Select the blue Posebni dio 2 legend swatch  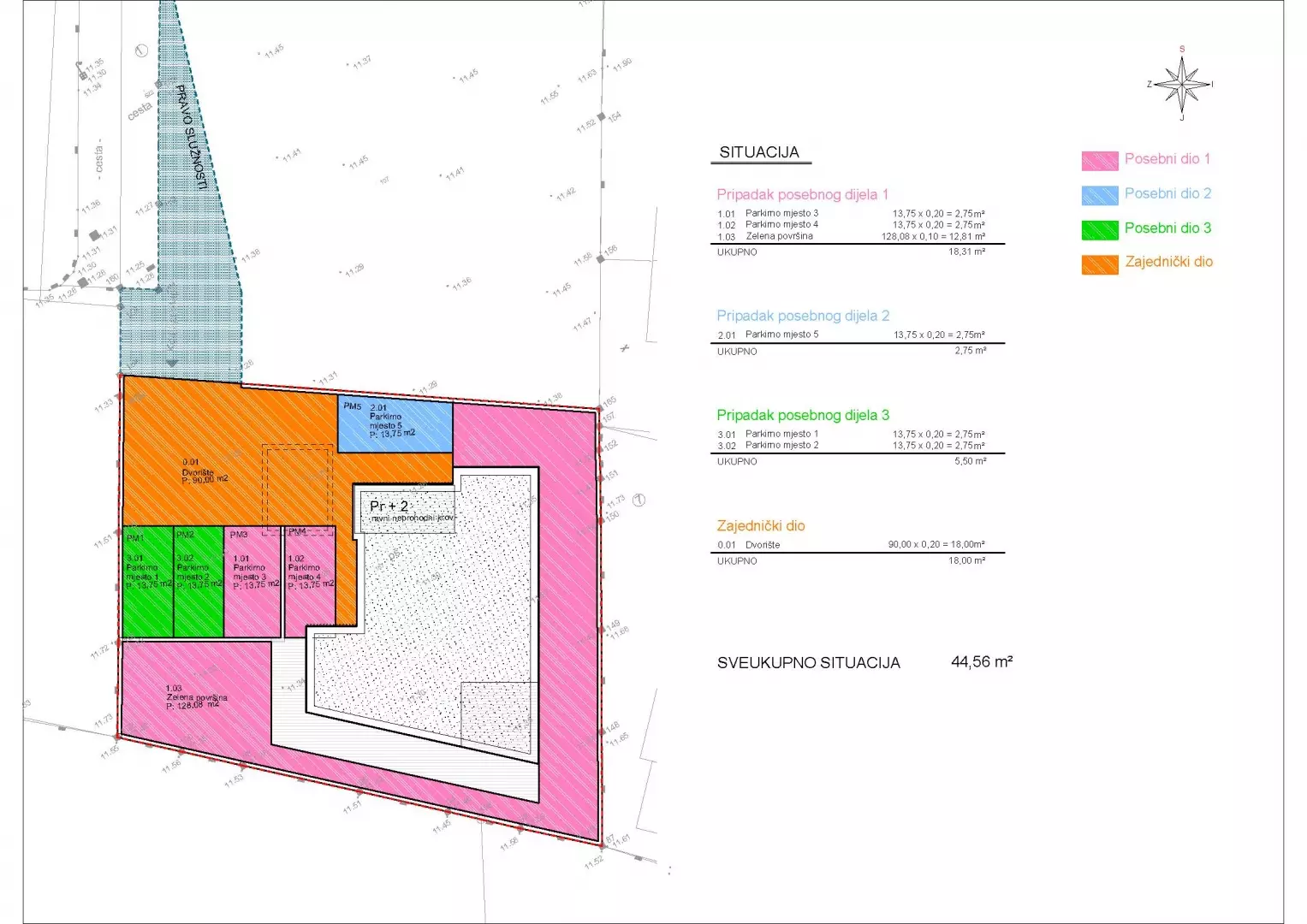(1100, 195)
